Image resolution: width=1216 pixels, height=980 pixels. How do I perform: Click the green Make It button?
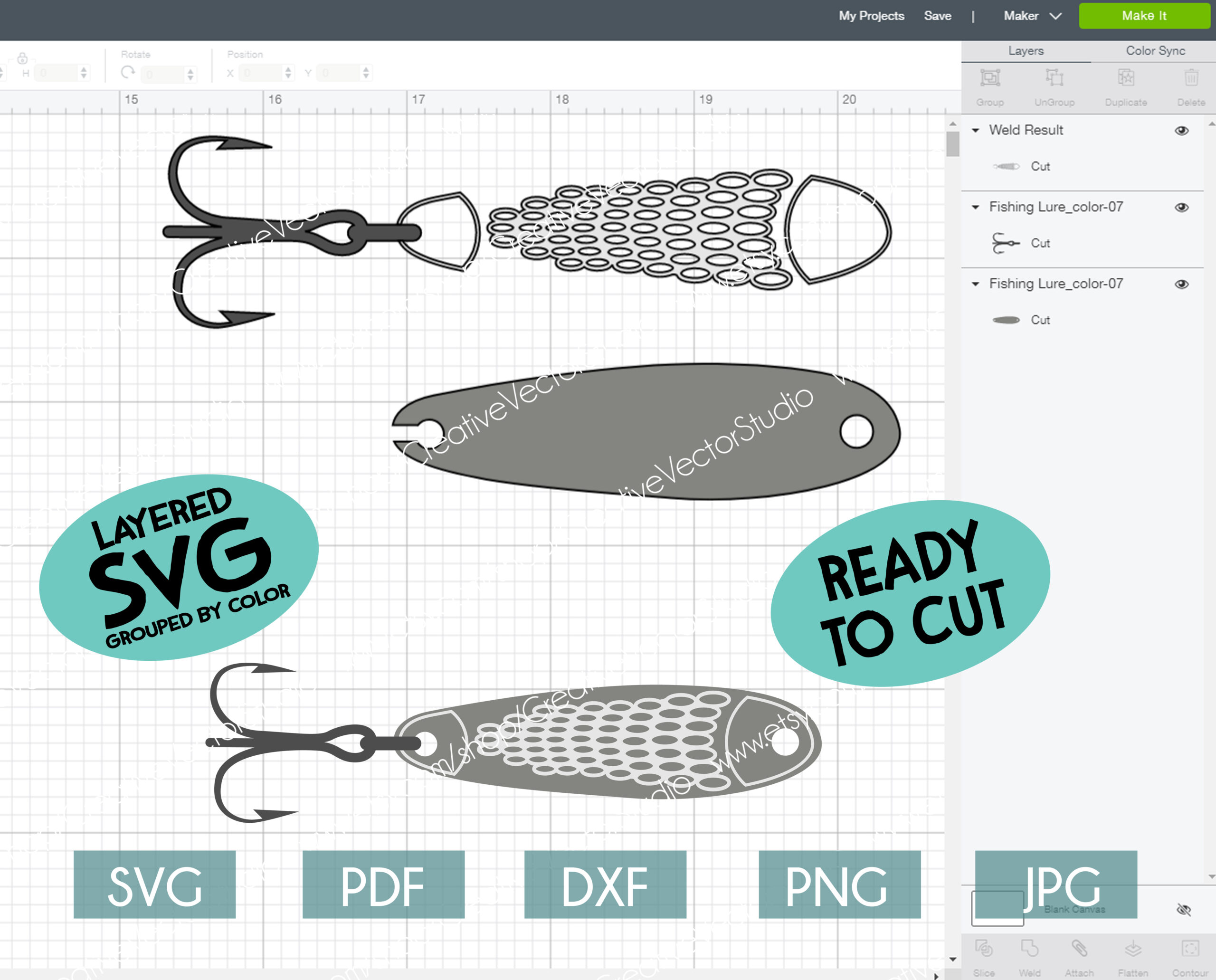click(x=1144, y=16)
